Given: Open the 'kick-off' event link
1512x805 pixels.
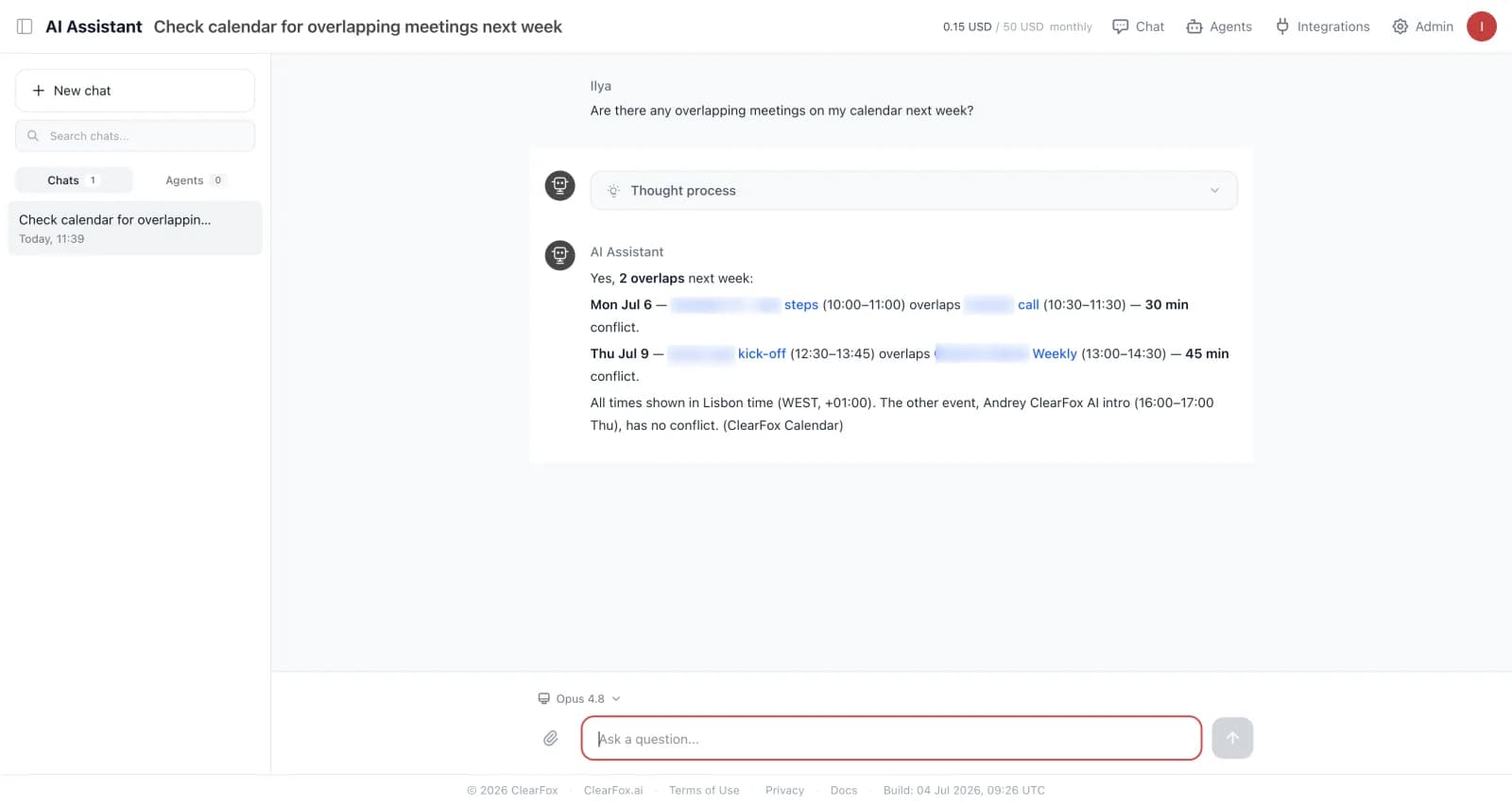Looking at the screenshot, I should coord(762,353).
